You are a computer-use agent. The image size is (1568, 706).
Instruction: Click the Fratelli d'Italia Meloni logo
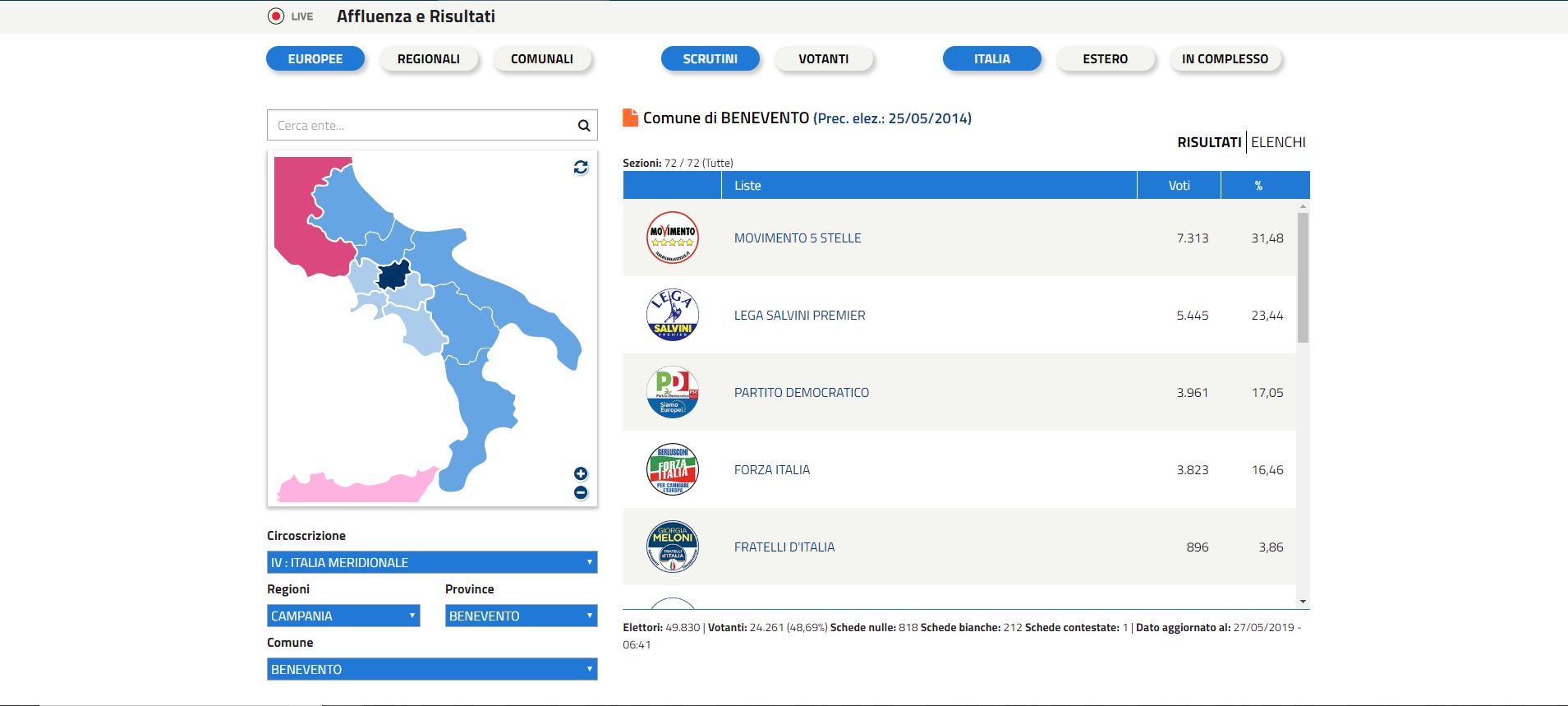pos(673,547)
